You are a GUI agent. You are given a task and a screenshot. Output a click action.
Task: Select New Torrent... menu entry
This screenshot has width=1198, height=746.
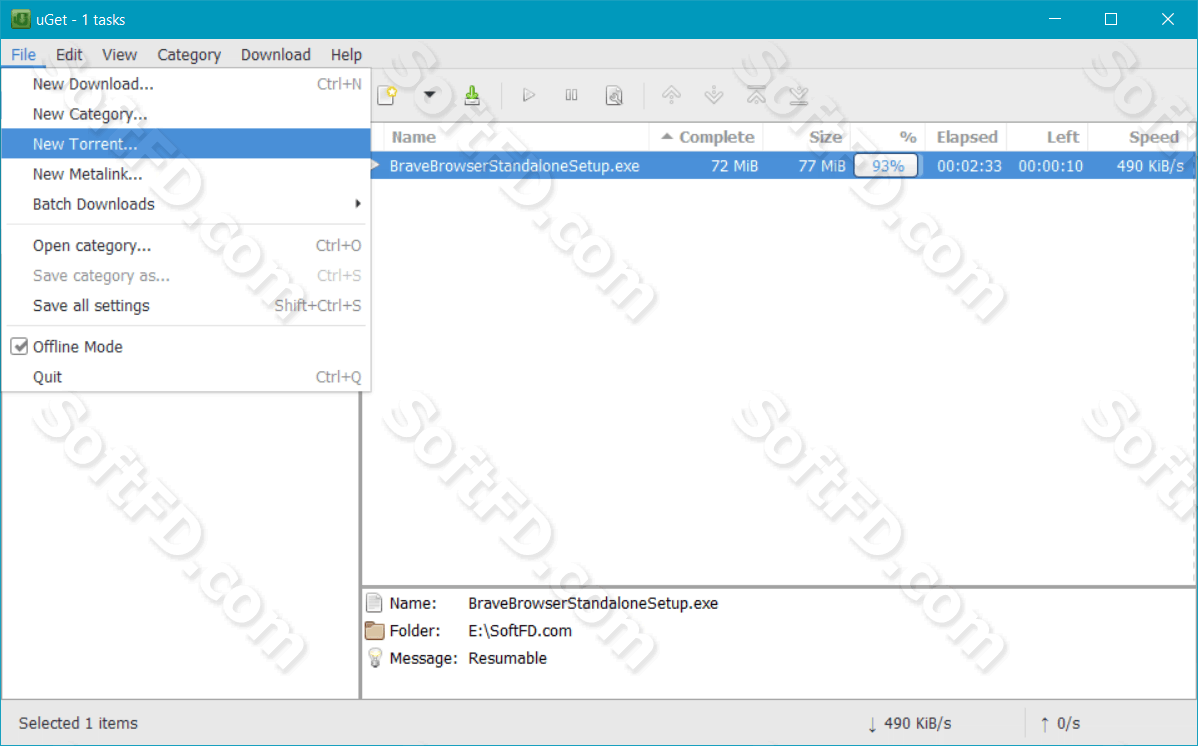pyautogui.click(x=186, y=144)
